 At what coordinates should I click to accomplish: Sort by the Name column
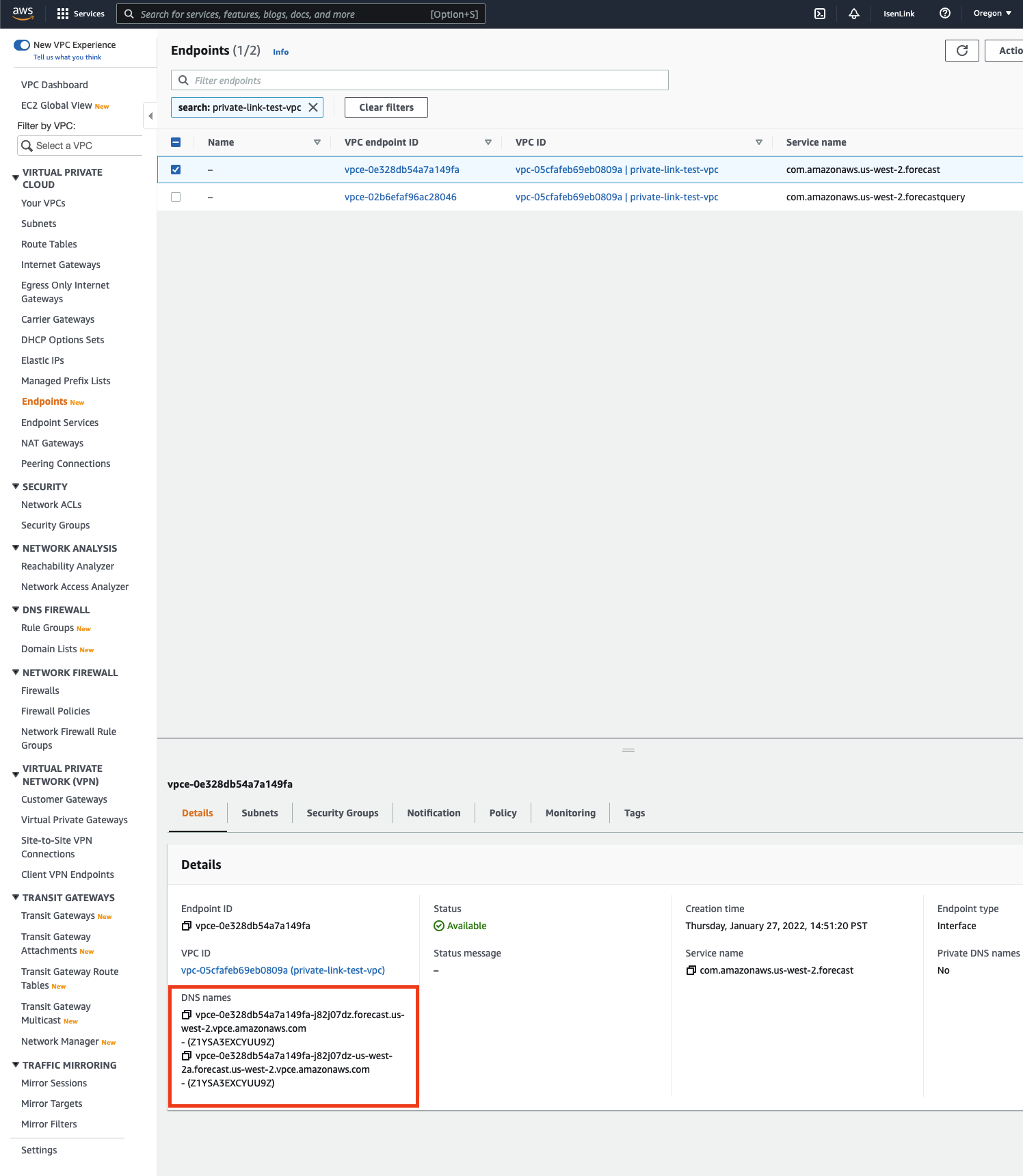[317, 142]
